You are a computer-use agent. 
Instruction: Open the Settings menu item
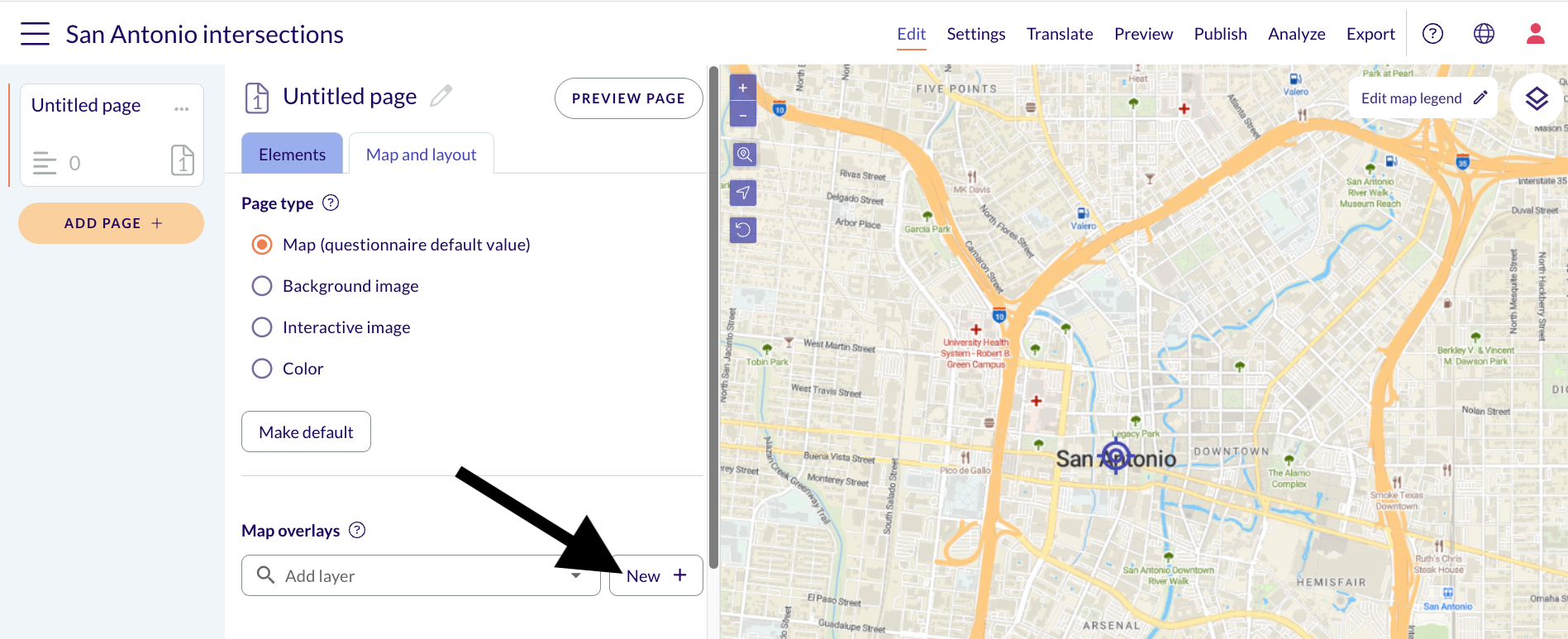coord(976,34)
